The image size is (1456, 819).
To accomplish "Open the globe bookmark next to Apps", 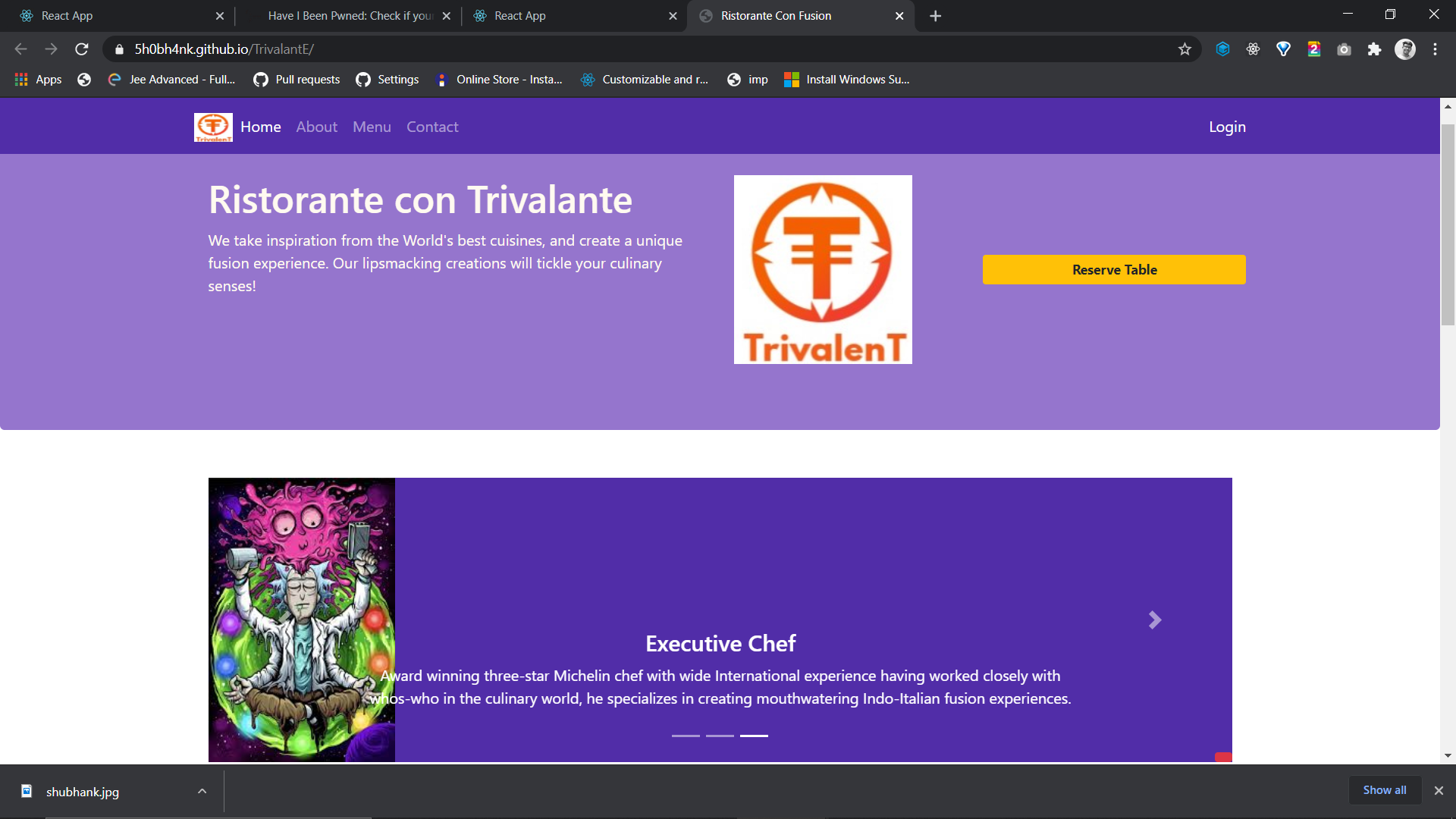I will click(84, 80).
